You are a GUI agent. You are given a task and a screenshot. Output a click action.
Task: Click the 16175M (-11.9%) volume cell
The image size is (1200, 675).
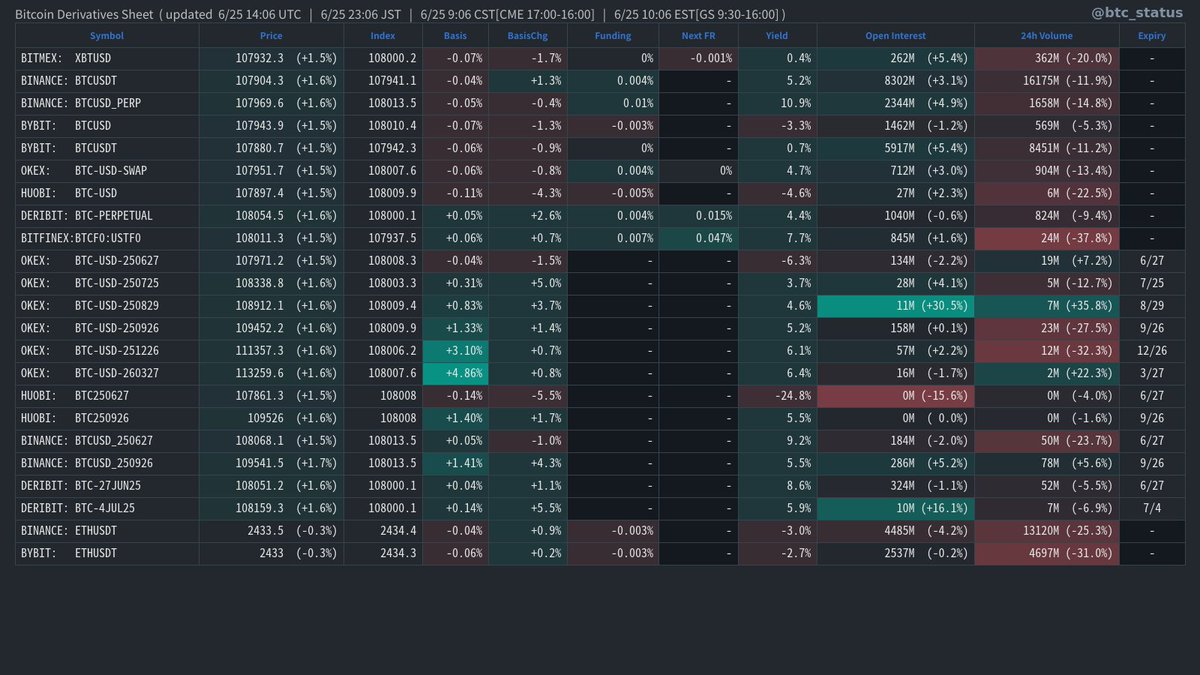click(1046, 82)
